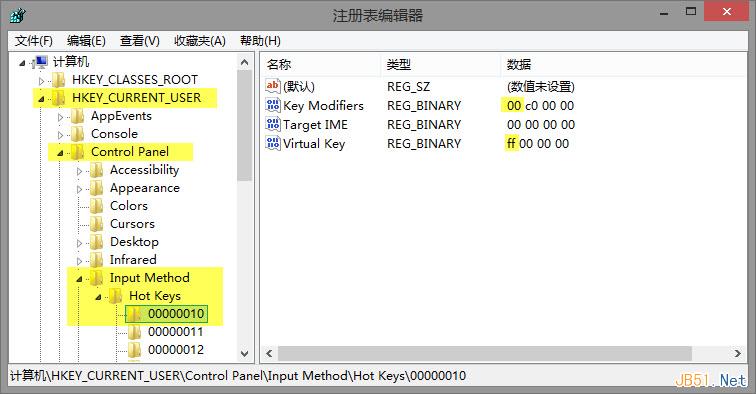756x394 pixels.
Task: Select the 00000012 tree key
Action: pyautogui.click(x=176, y=350)
